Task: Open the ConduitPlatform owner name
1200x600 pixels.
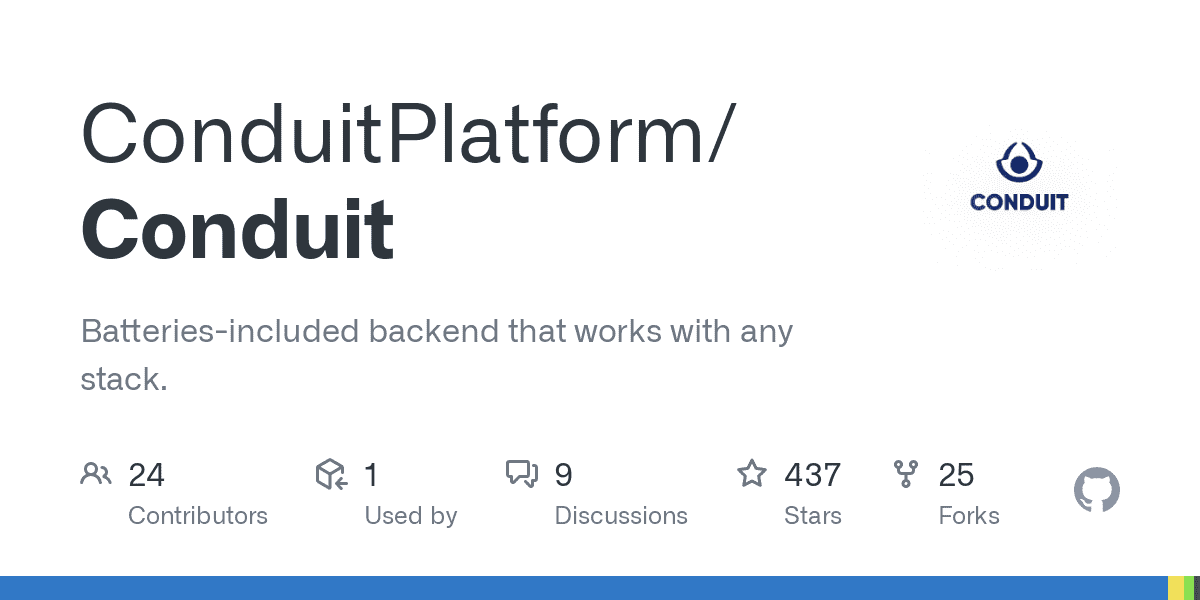Action: (408, 135)
